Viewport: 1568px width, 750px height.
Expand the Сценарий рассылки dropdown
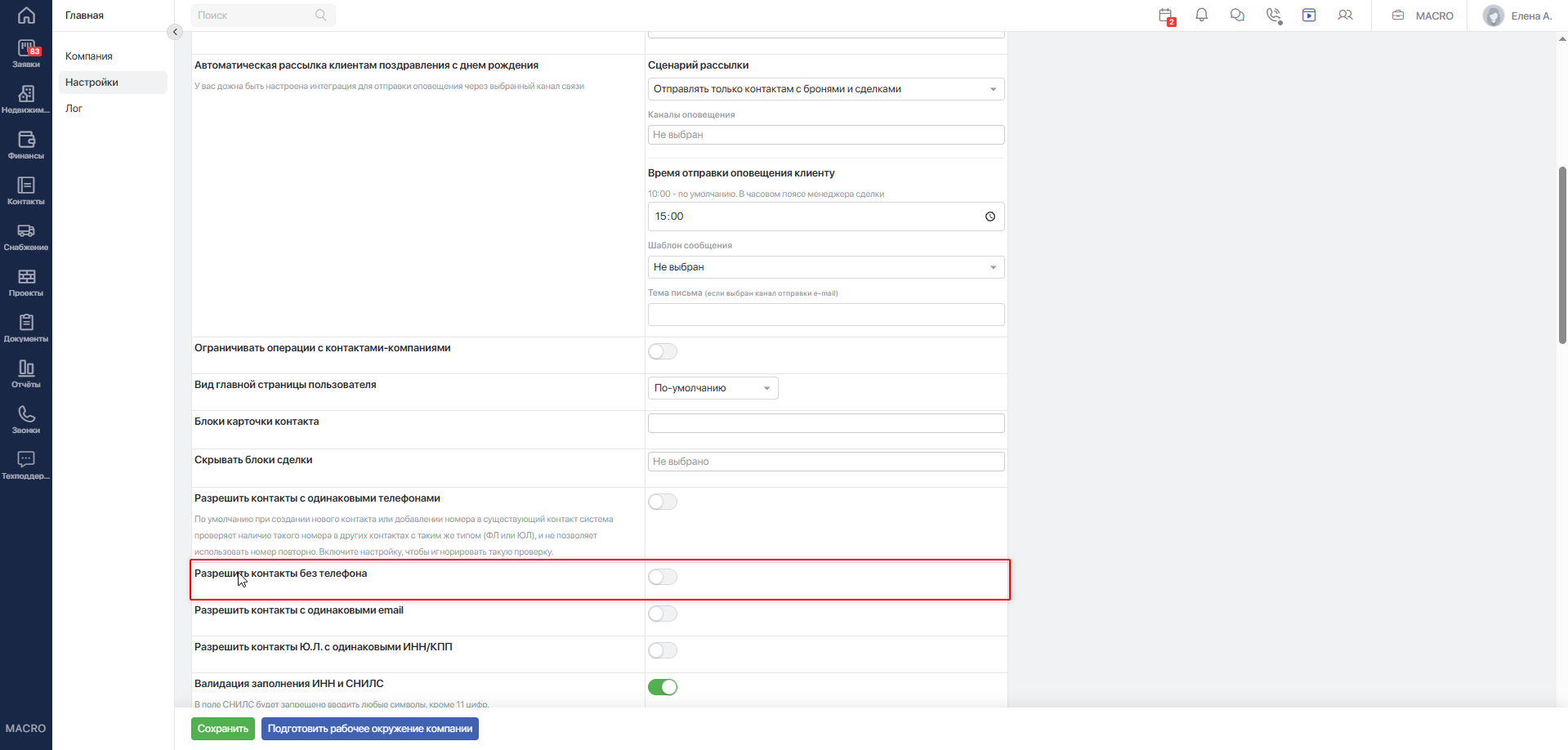(826, 89)
